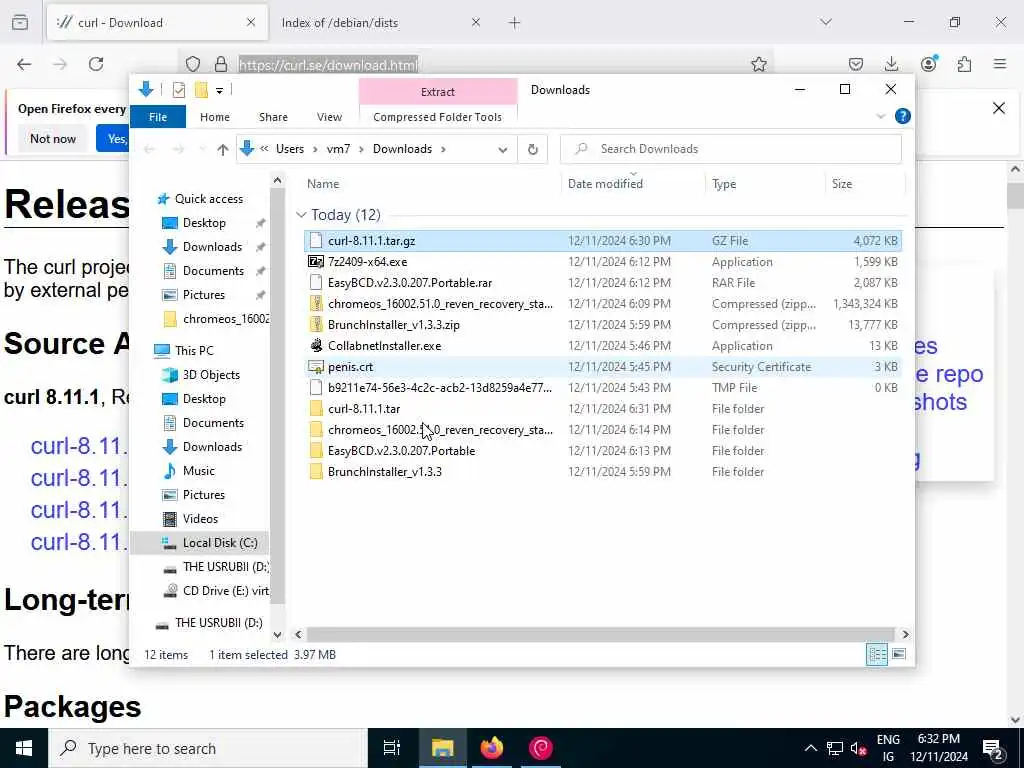
Task: List all Firefox tabs dropdown
Action: [x=826, y=22]
